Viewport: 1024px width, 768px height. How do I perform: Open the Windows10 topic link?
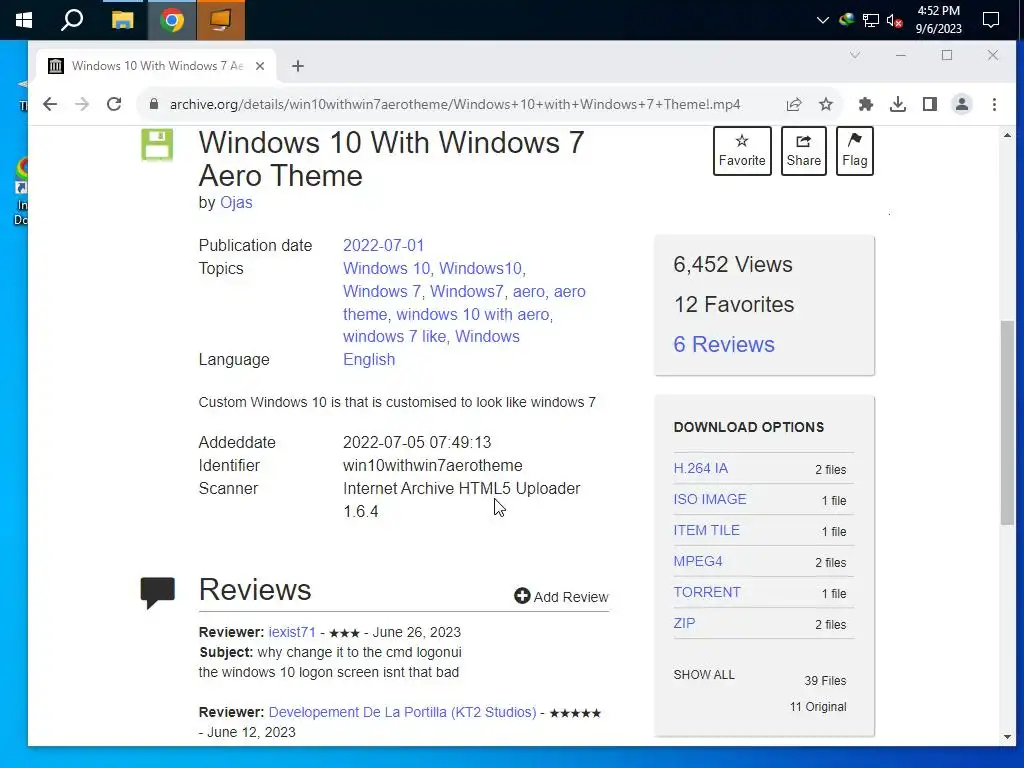[x=481, y=268]
